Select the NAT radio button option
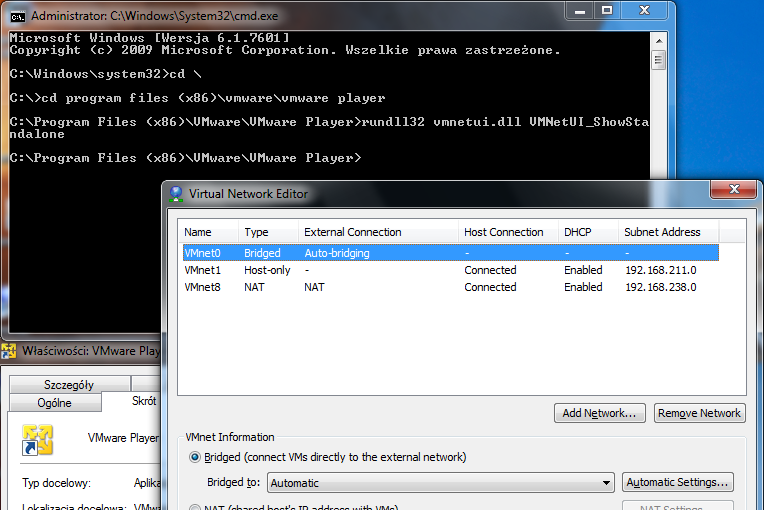Screen dimensions: 764x510 tap(195, 507)
